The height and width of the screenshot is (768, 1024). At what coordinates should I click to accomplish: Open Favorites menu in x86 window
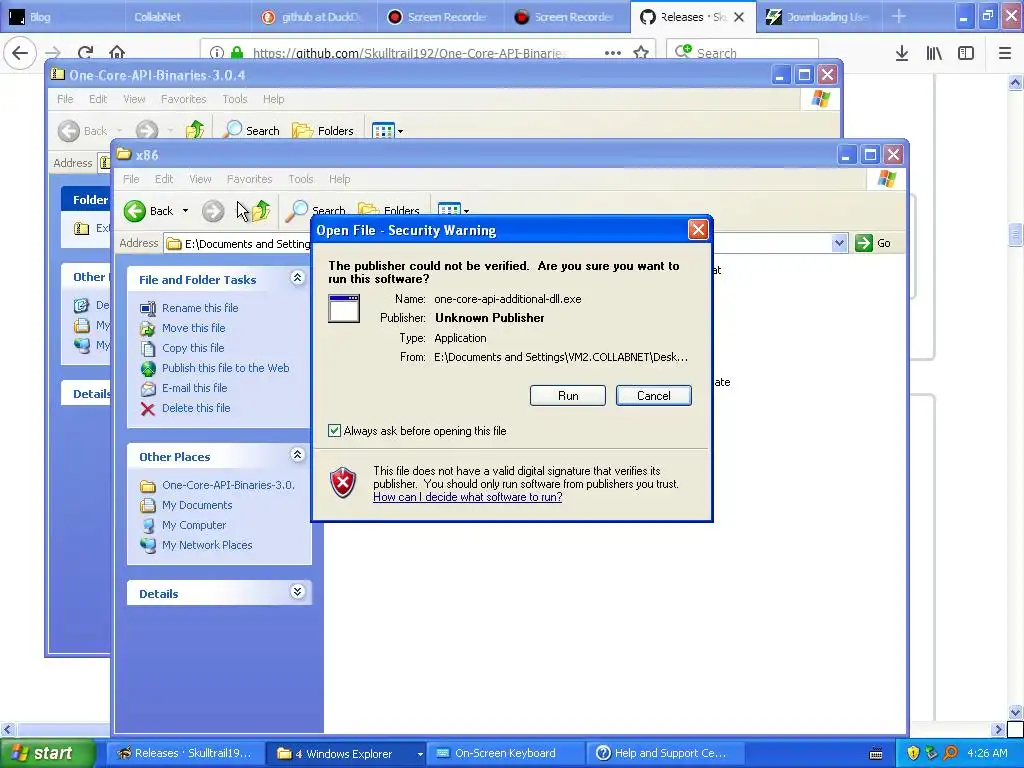coord(249,179)
